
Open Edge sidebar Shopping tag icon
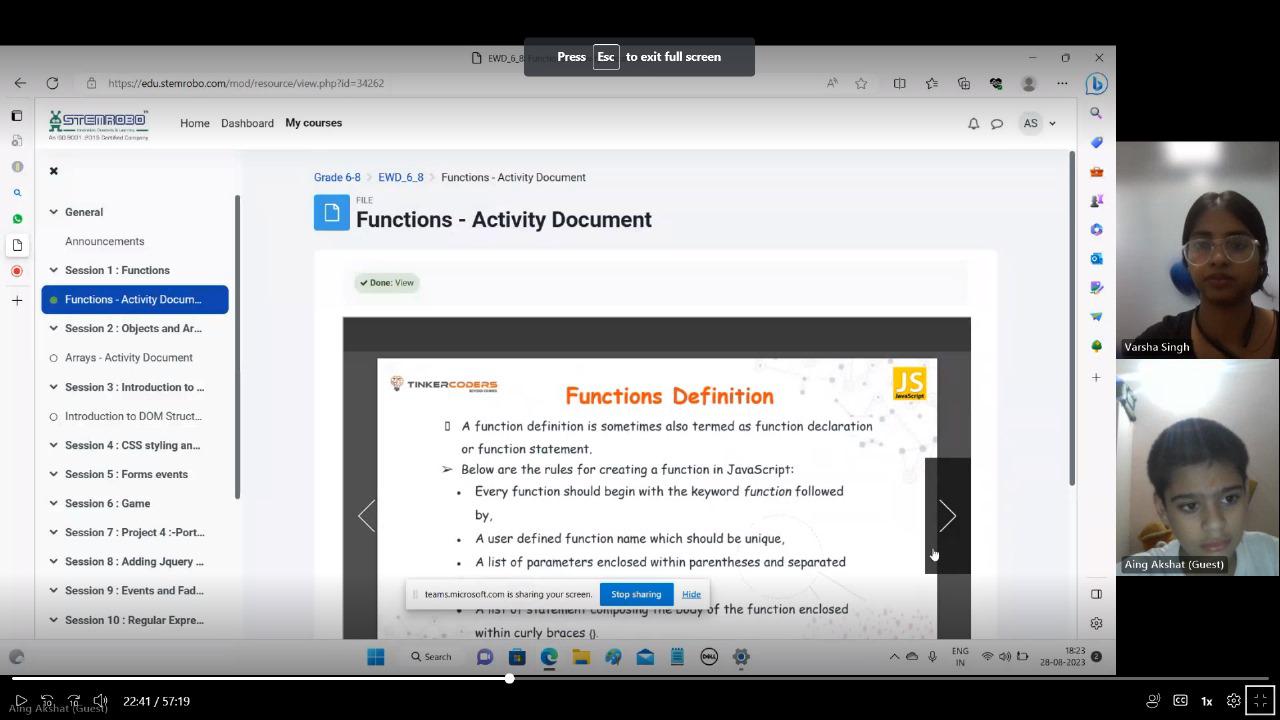[x=1096, y=142]
